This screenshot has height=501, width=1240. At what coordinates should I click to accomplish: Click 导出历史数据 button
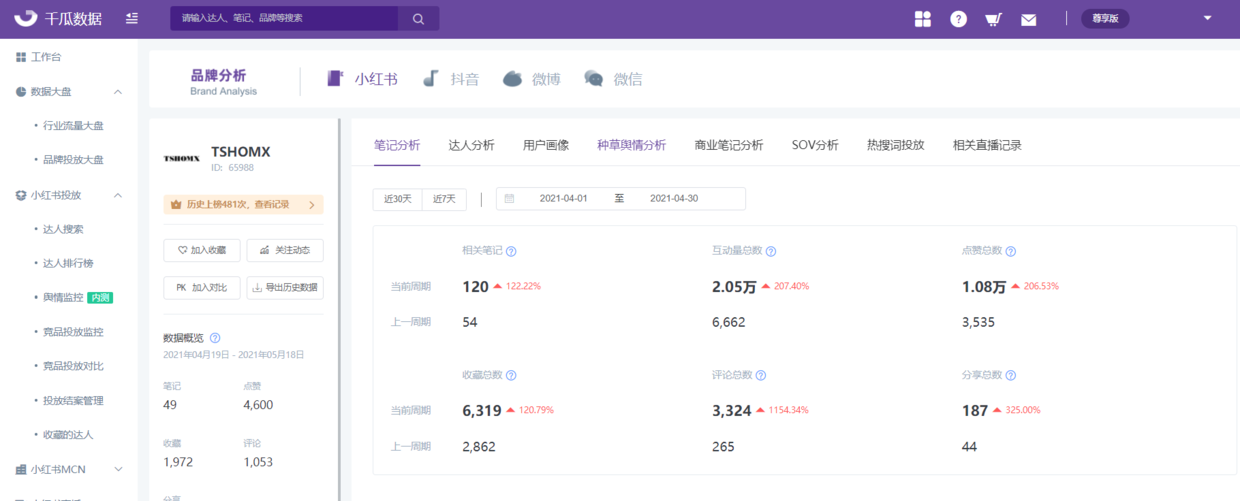[285, 288]
